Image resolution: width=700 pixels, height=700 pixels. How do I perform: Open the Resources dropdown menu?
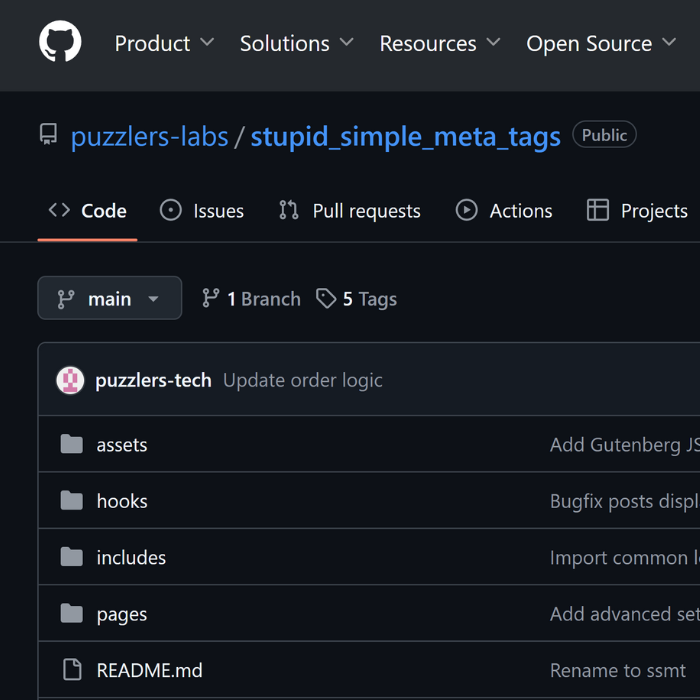[x=439, y=43]
